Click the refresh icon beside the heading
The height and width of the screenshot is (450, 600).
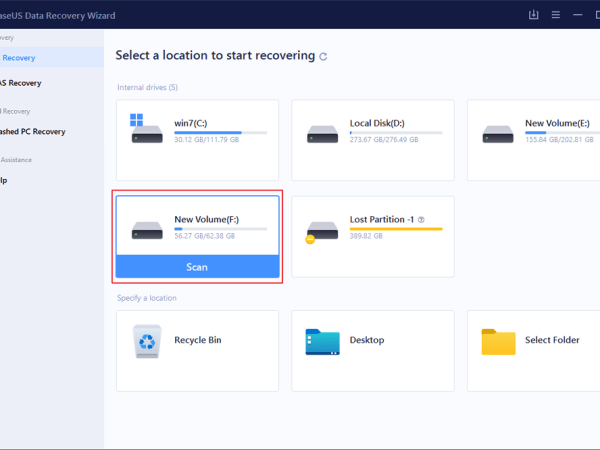323,57
